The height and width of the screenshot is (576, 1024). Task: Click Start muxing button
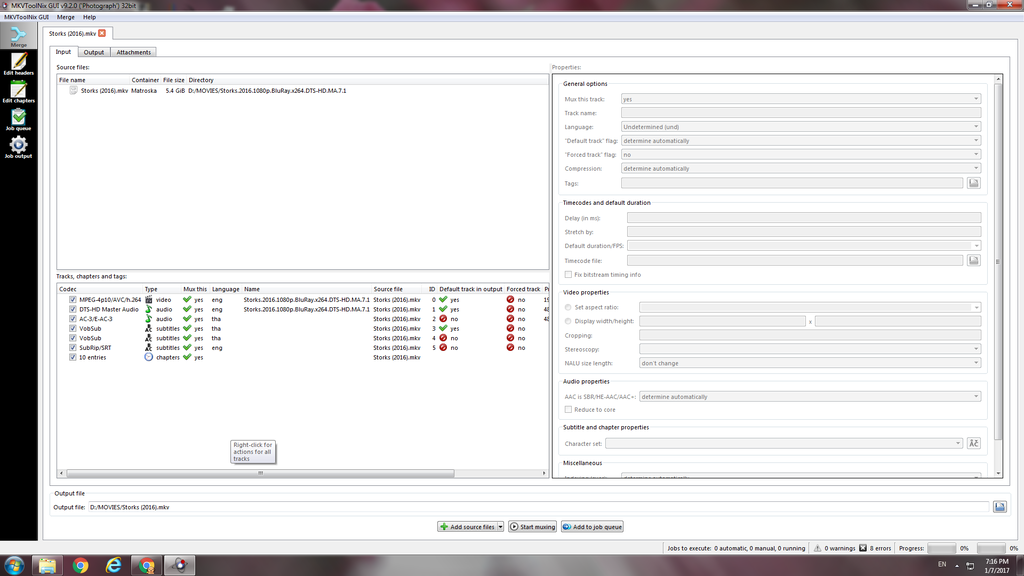tap(533, 527)
